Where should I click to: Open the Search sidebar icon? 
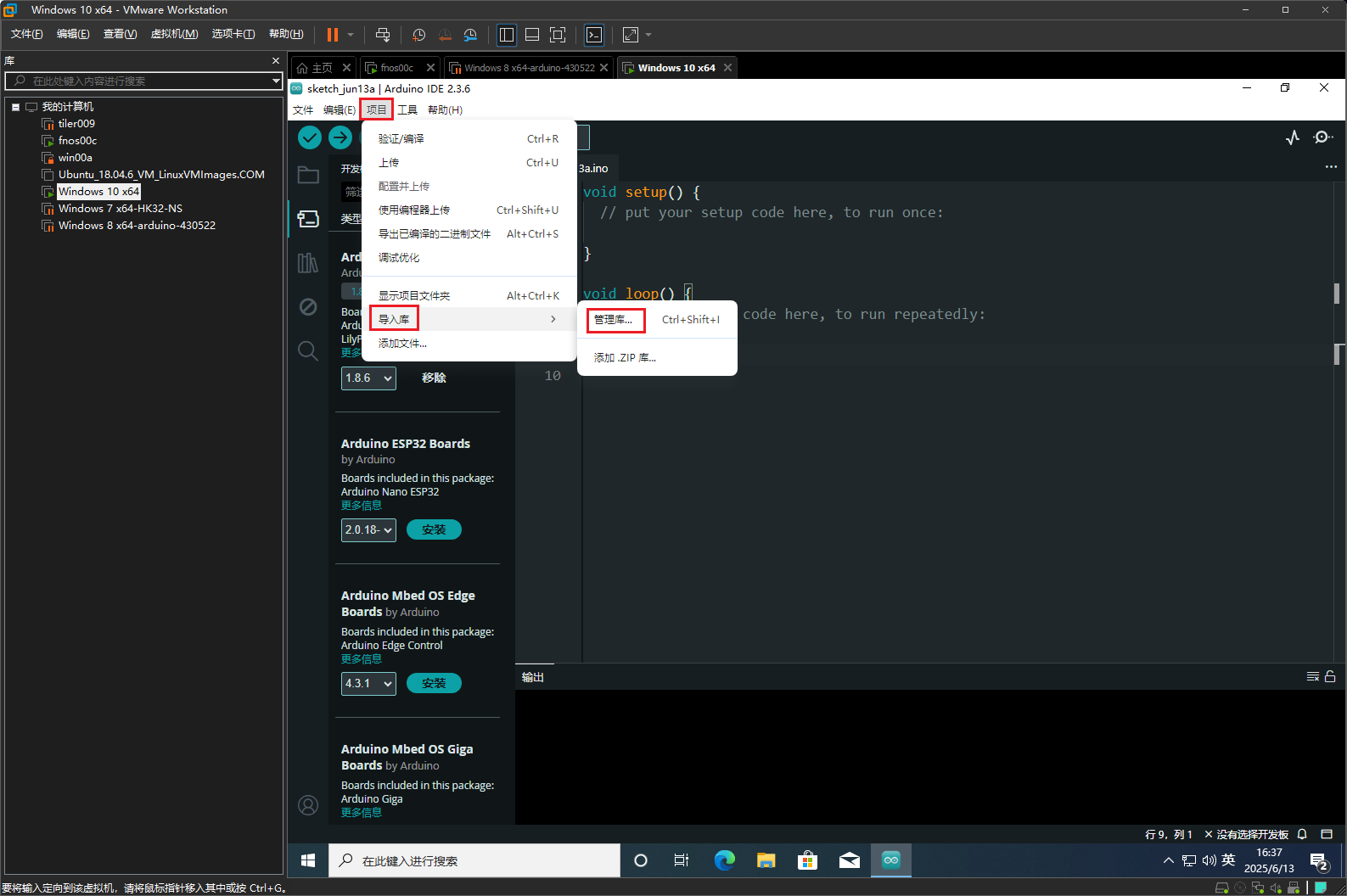(308, 350)
